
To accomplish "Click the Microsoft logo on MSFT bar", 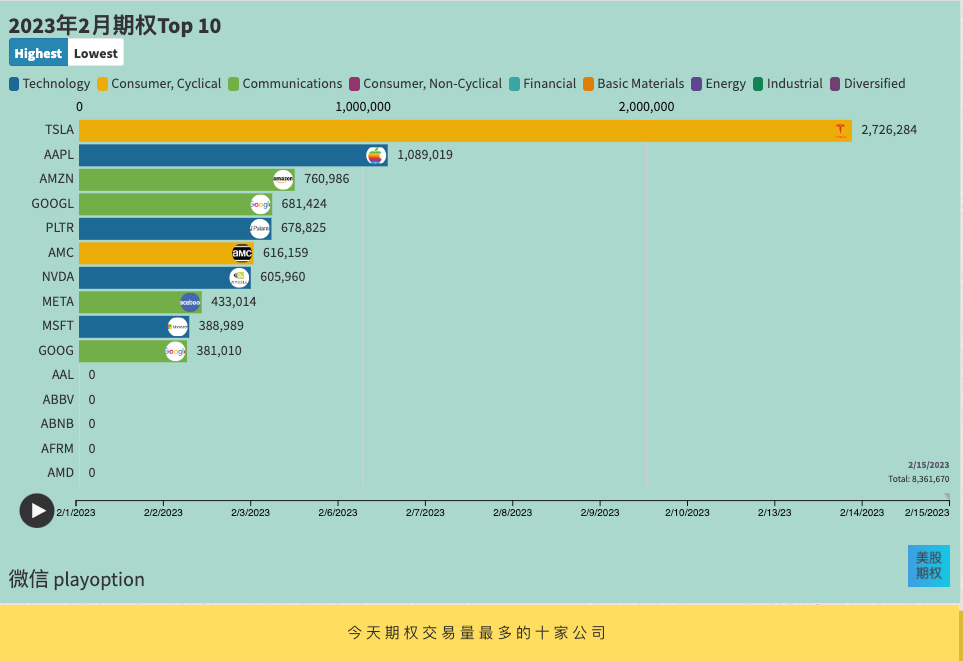I will (x=178, y=327).
